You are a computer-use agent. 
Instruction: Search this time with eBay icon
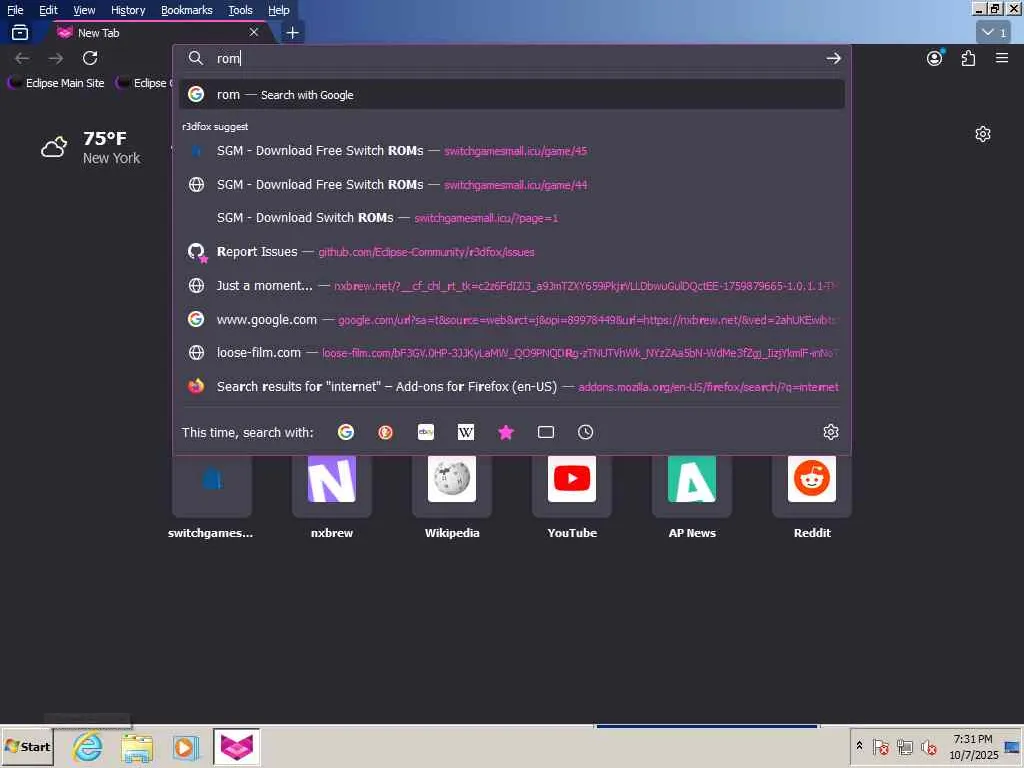point(426,432)
